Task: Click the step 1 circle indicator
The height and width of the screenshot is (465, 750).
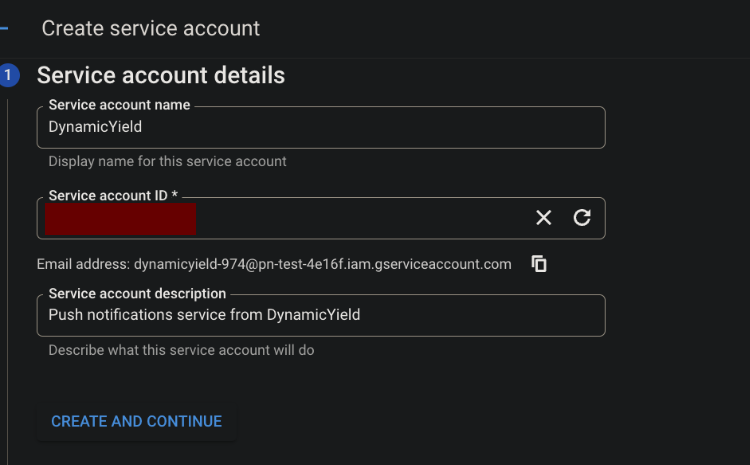Action: point(9,75)
